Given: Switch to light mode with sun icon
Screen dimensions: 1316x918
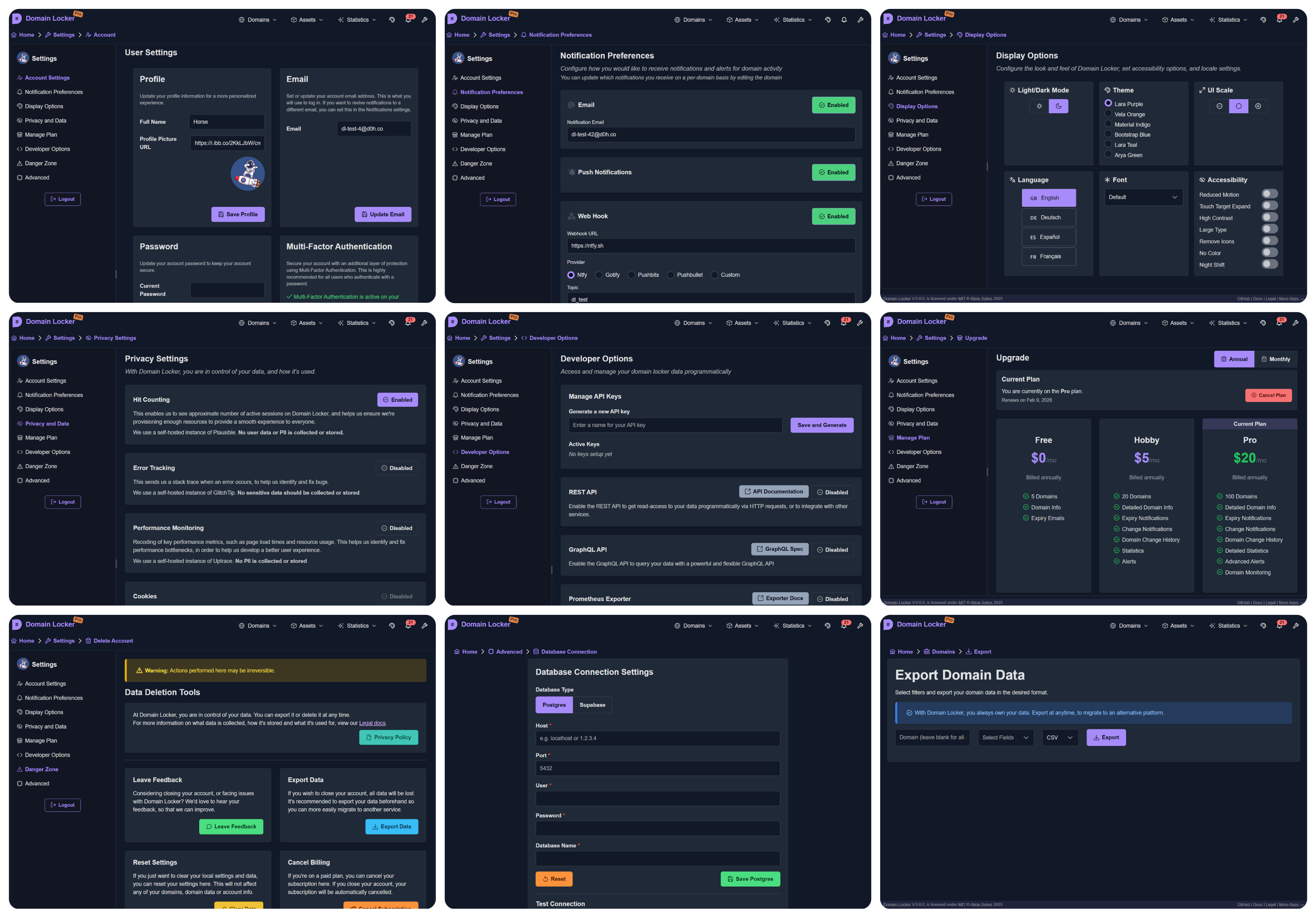Looking at the screenshot, I should pyautogui.click(x=1039, y=106).
